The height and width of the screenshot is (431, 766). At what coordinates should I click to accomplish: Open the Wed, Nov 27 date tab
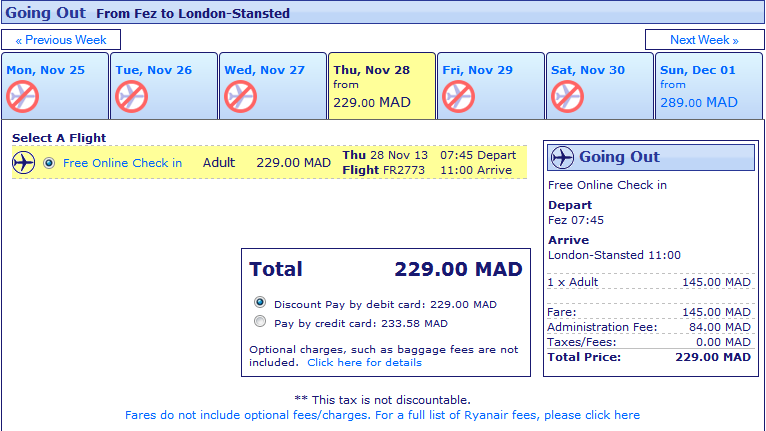coord(273,86)
